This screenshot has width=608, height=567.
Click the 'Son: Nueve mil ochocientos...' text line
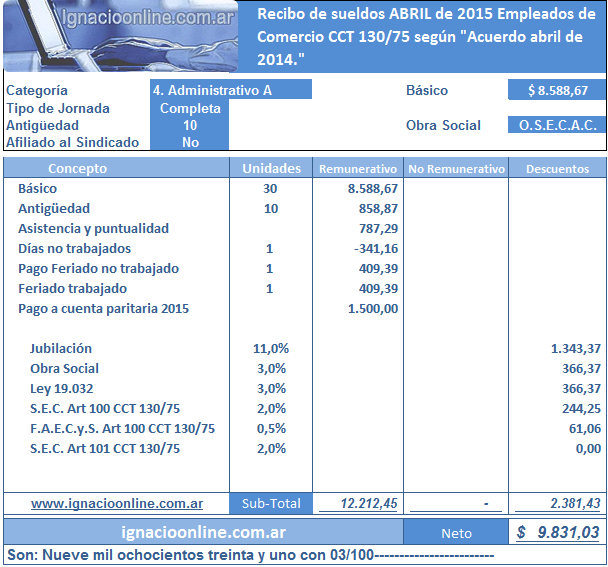[250, 555]
